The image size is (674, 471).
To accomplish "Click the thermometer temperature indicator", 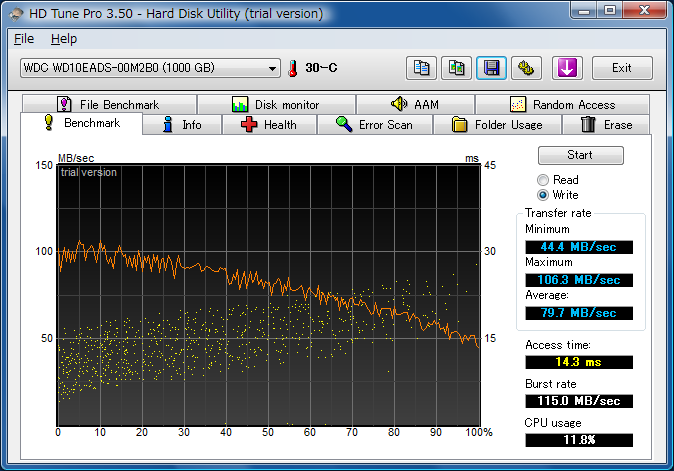I will (x=293, y=68).
